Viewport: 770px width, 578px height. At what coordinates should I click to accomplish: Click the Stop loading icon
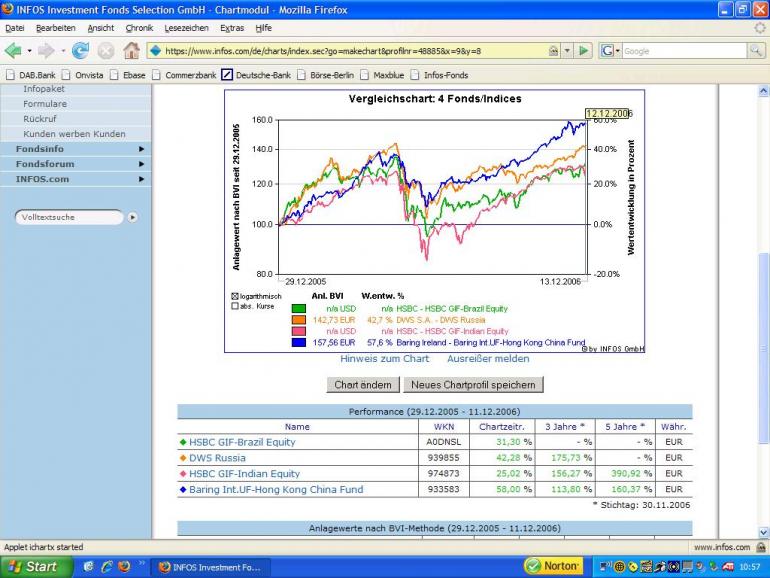(105, 51)
